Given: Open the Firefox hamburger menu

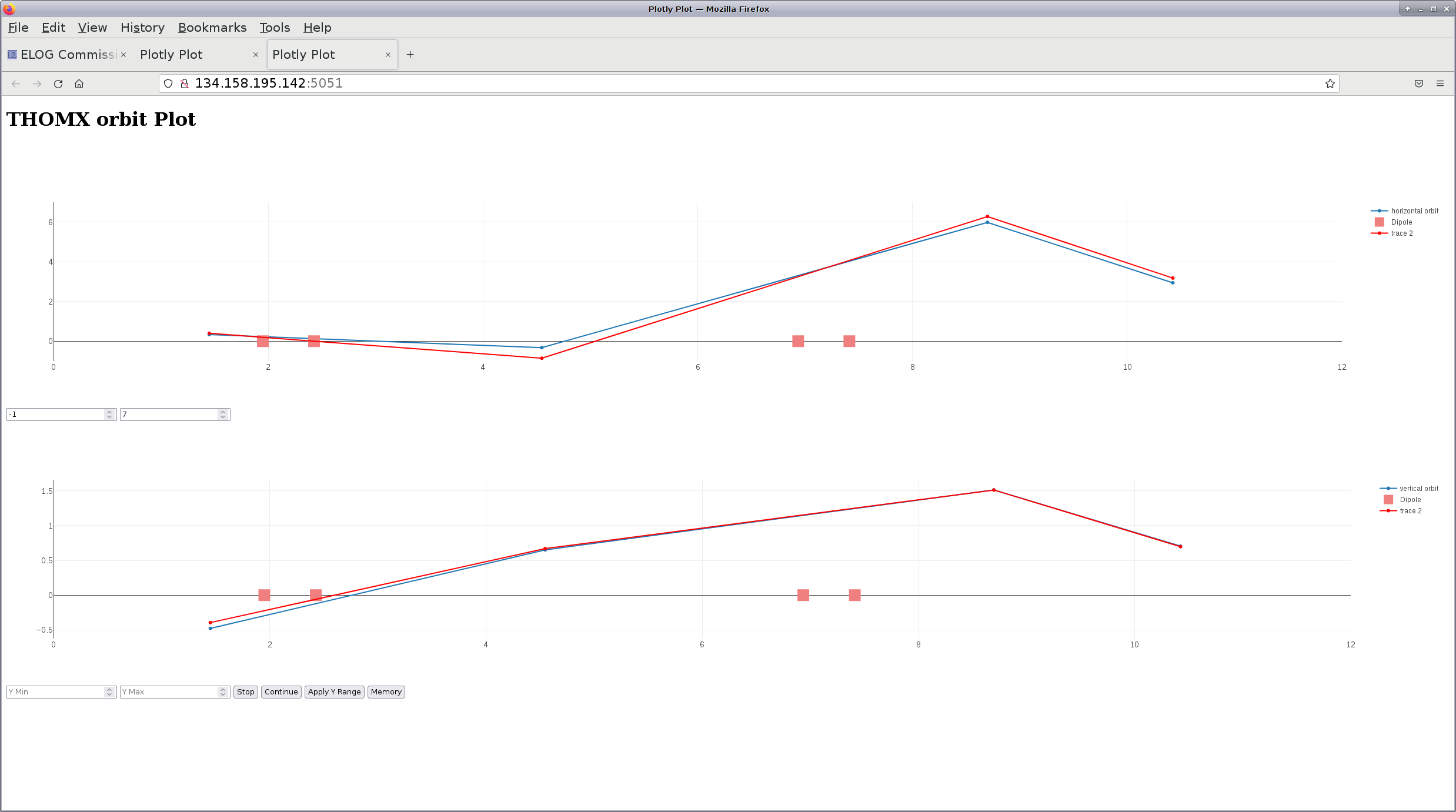Looking at the screenshot, I should point(1440,84).
